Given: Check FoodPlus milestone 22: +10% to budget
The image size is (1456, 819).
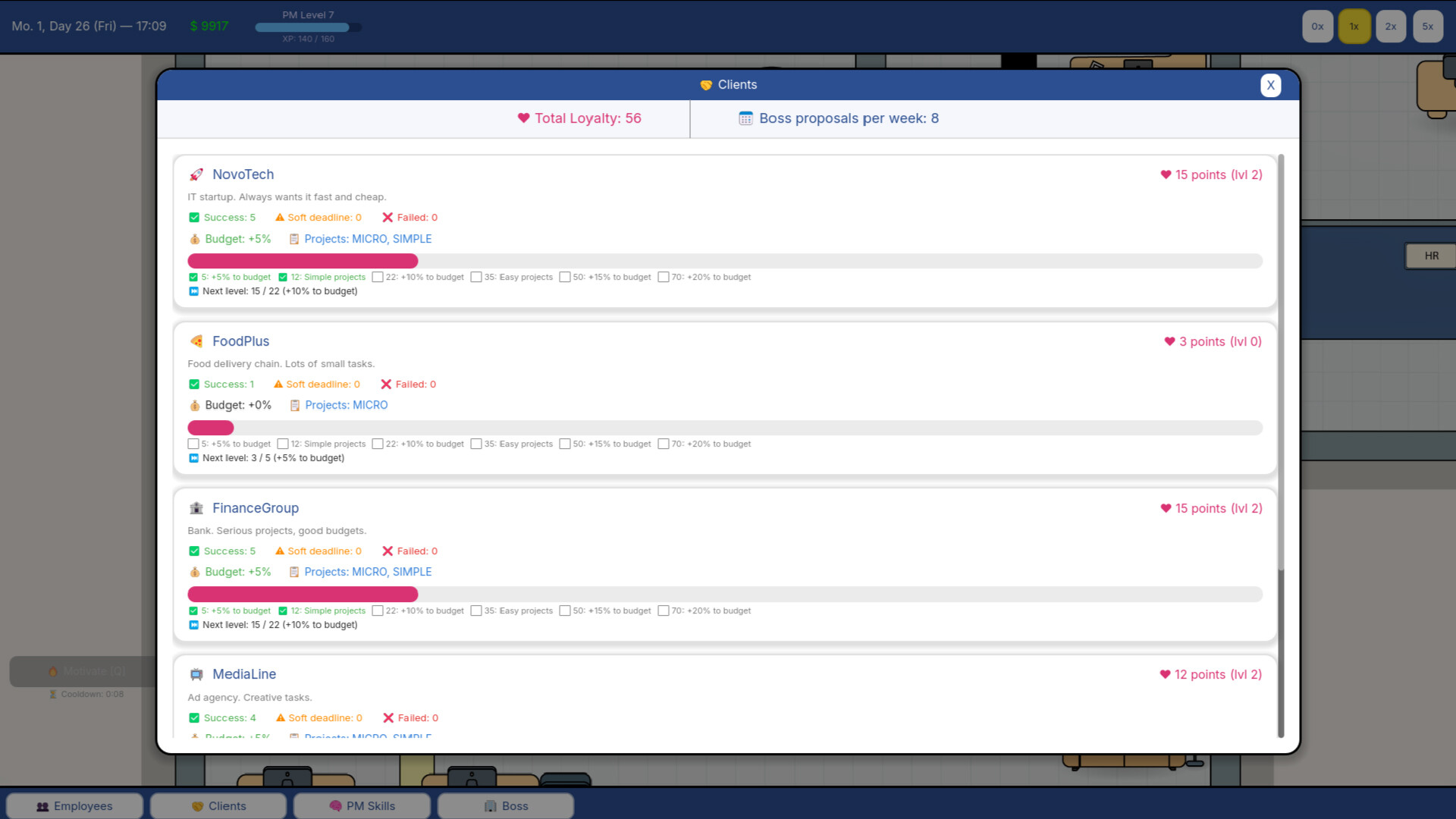Looking at the screenshot, I should [x=378, y=444].
